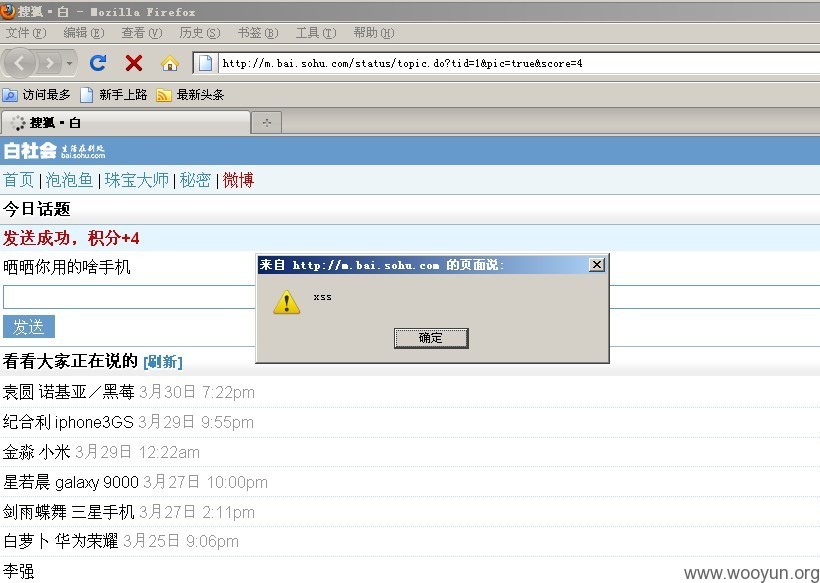Open the 微博 link

tap(238, 180)
